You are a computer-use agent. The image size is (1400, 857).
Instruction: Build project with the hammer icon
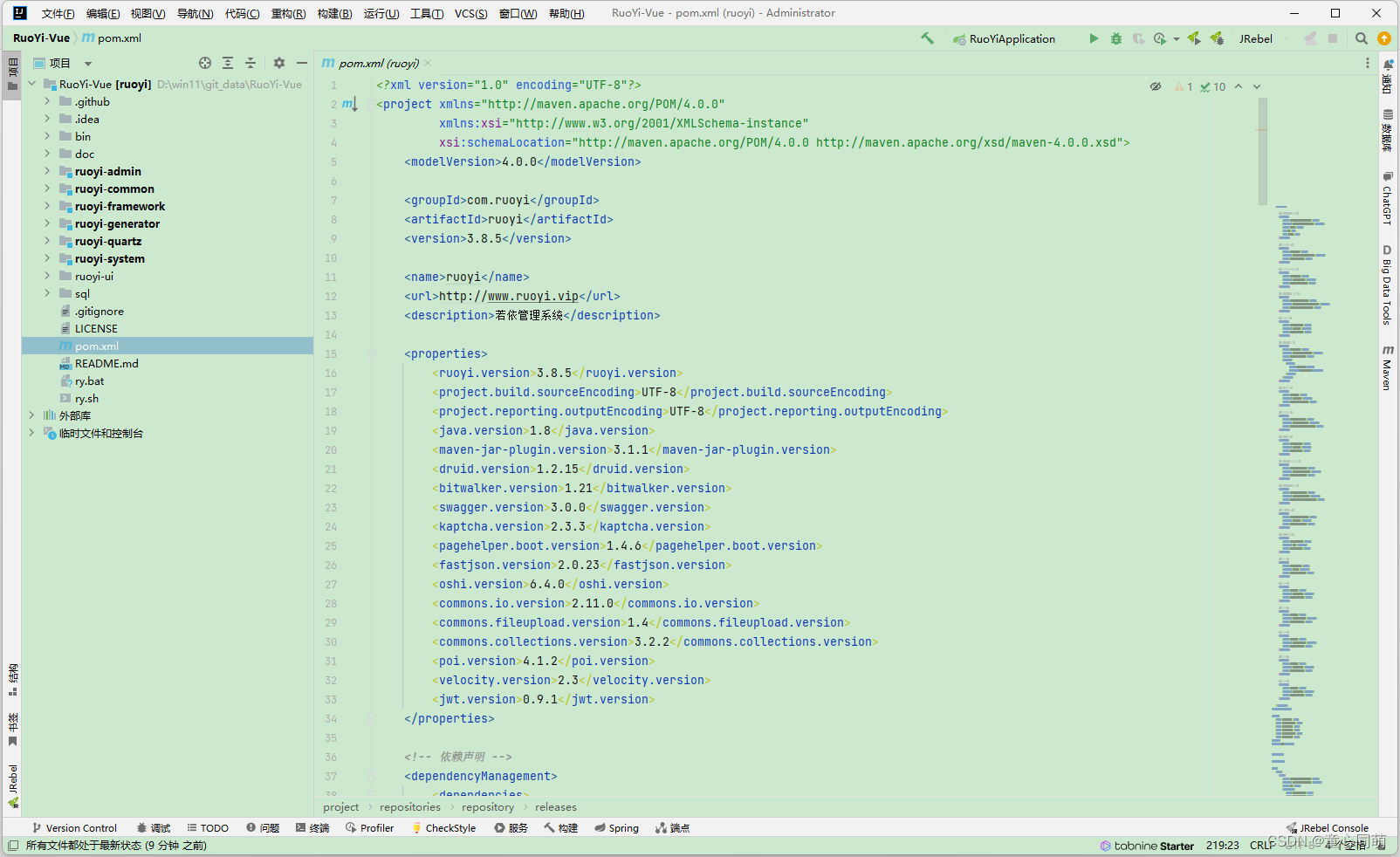pos(927,38)
